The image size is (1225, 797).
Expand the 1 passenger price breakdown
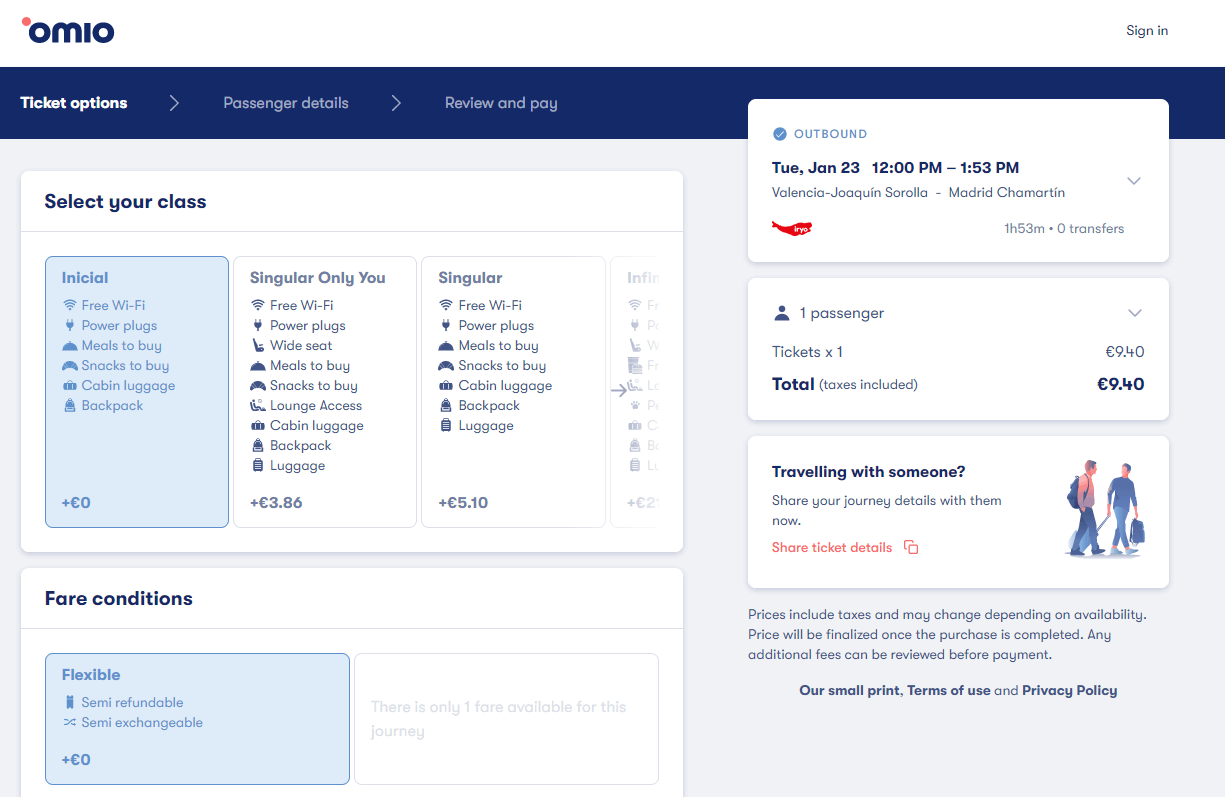point(1134,312)
